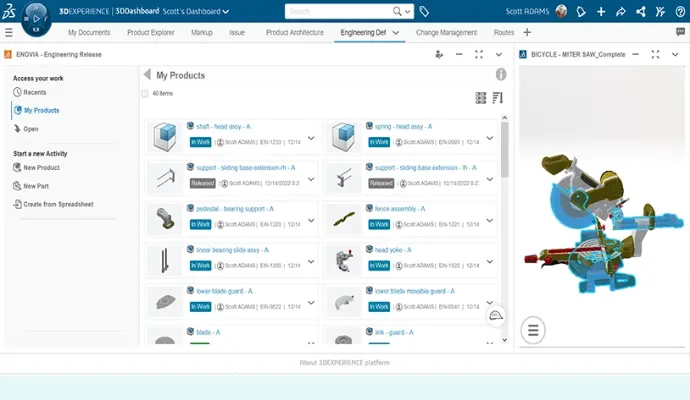Viewport: 690px width, 400px height.
Task: Select the pedestal - bearing support thumbnail
Action: [165, 219]
